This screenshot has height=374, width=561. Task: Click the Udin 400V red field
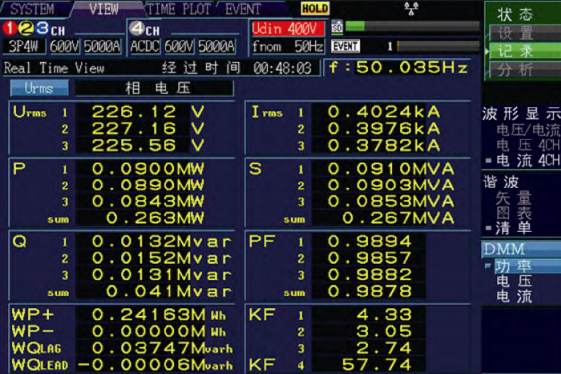coord(288,29)
